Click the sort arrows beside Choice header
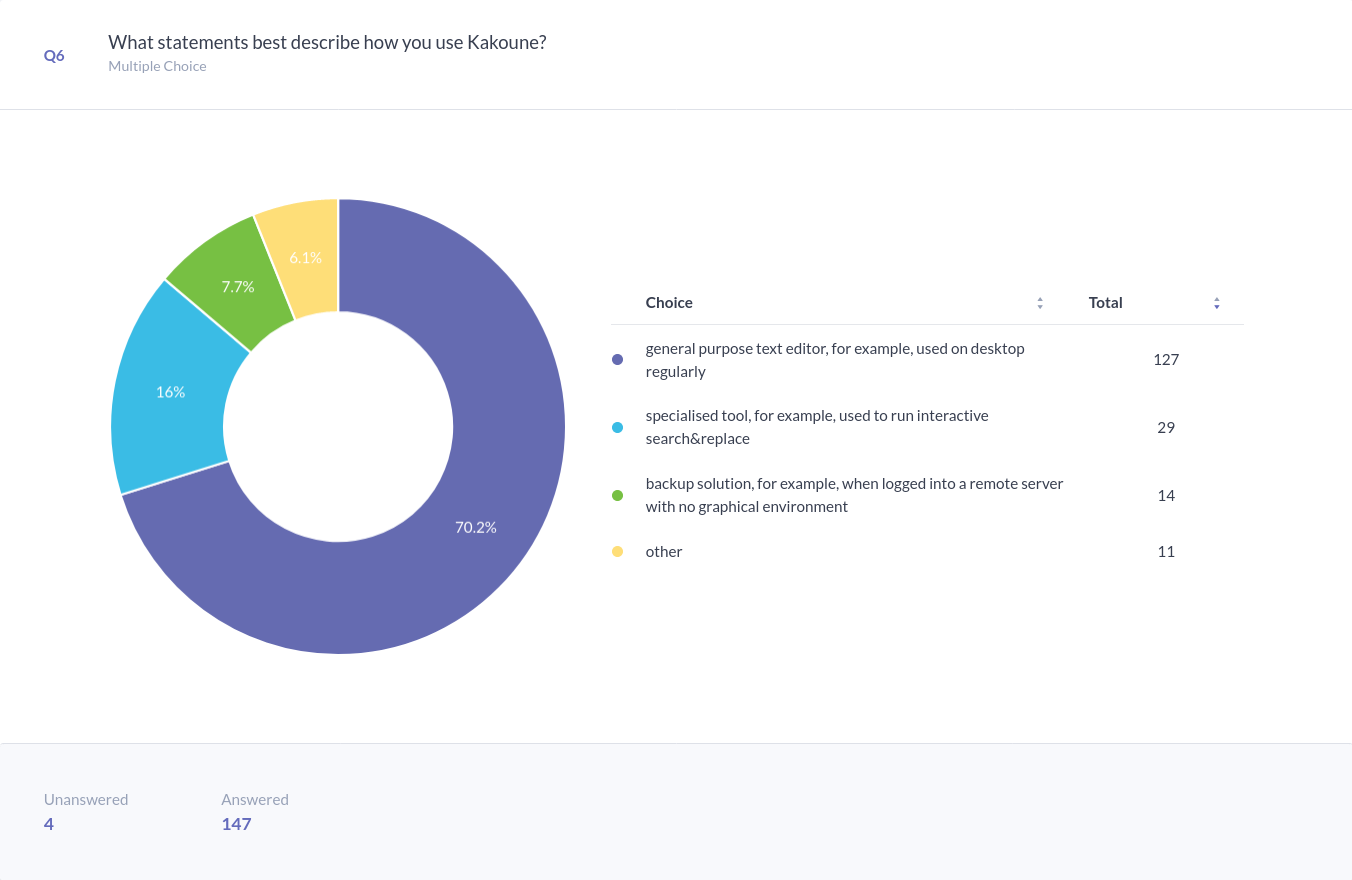Screen dimensions: 1352x880 pyautogui.click(x=1040, y=303)
